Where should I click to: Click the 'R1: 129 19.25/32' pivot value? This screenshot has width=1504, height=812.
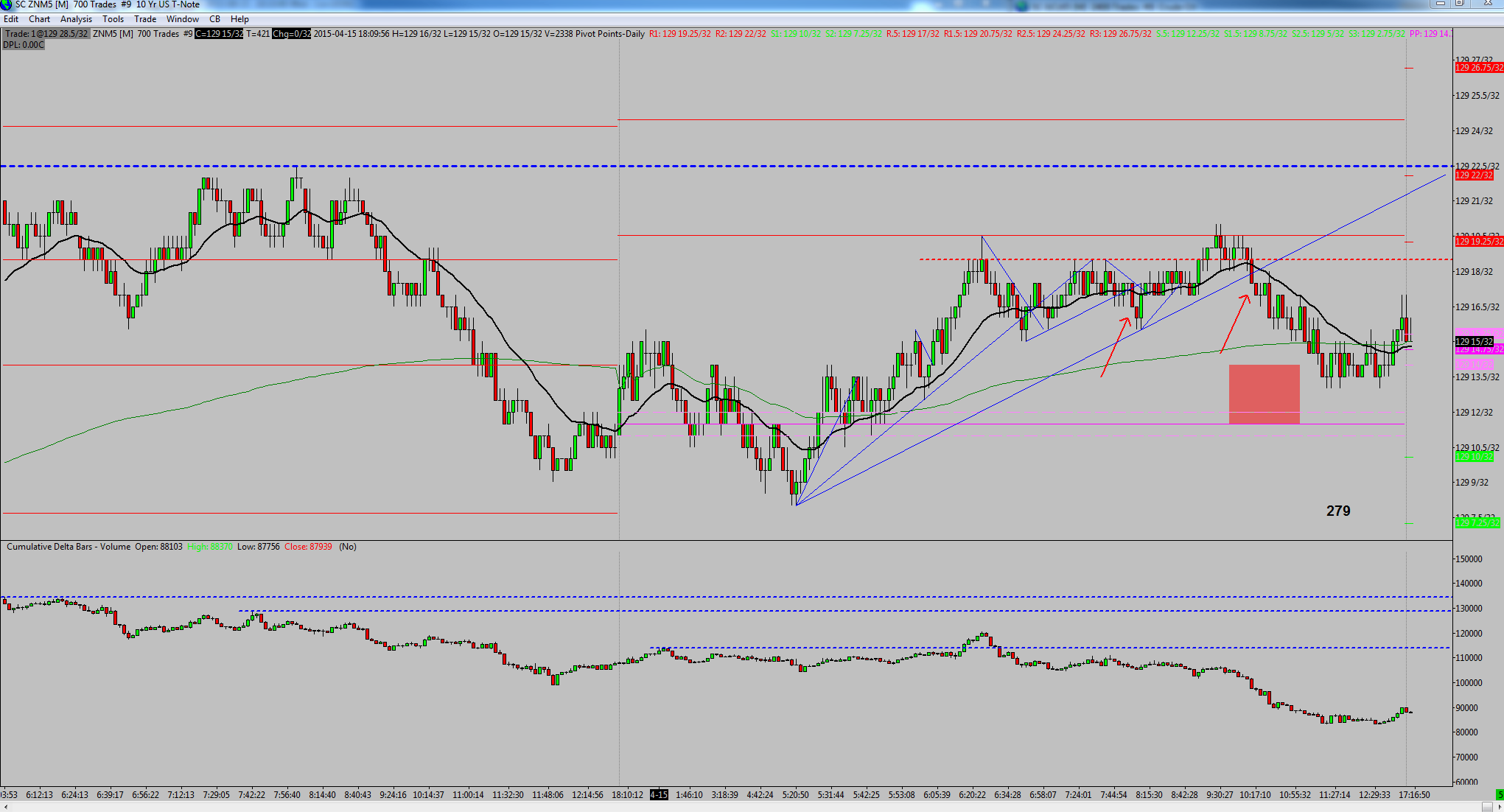click(680, 34)
